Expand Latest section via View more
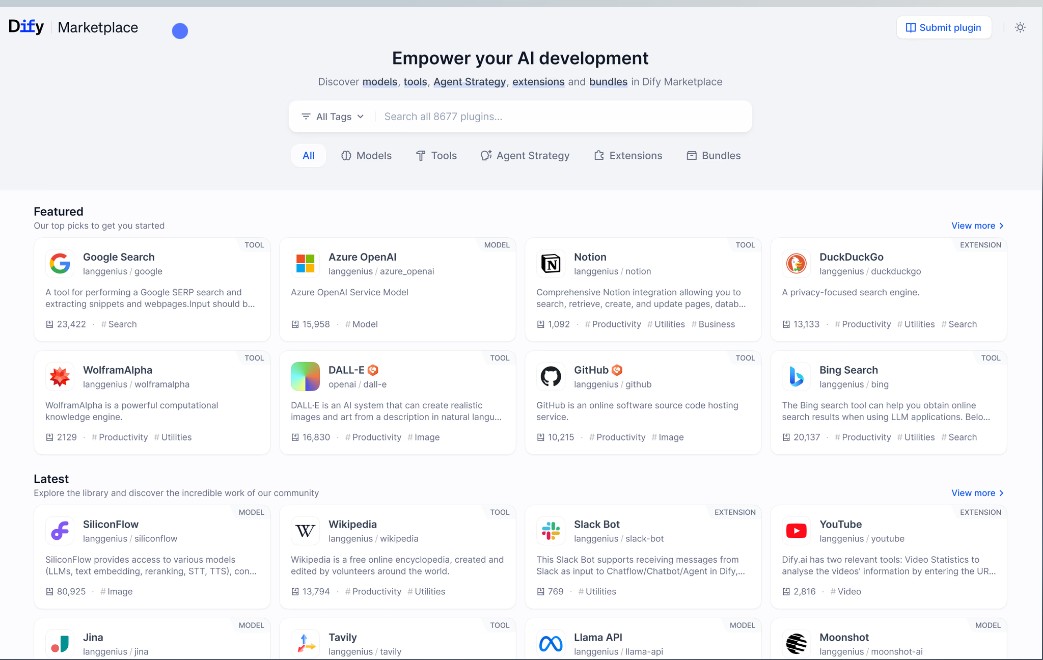 (977, 493)
